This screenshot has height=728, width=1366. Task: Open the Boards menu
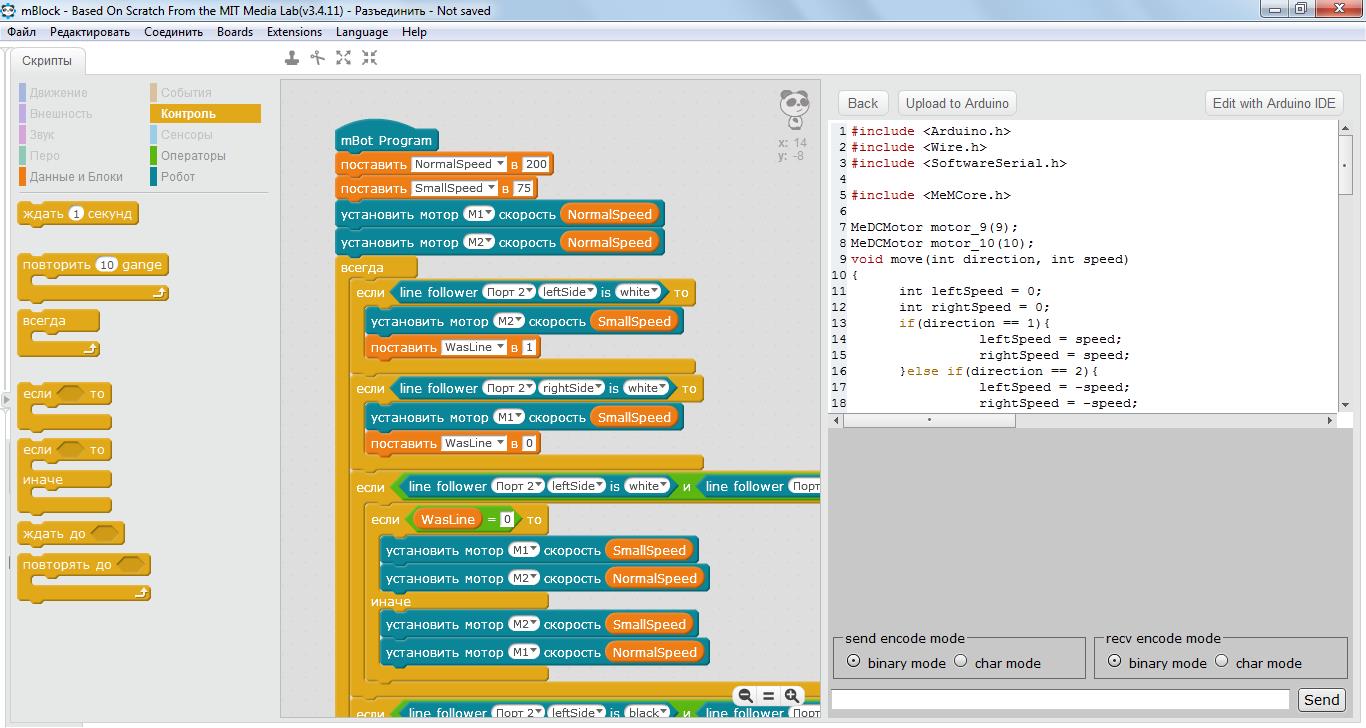[235, 32]
